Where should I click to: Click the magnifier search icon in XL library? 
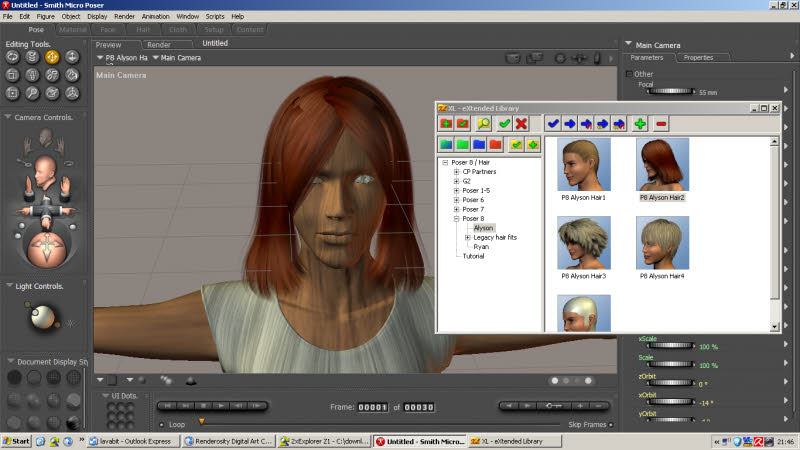(483, 123)
